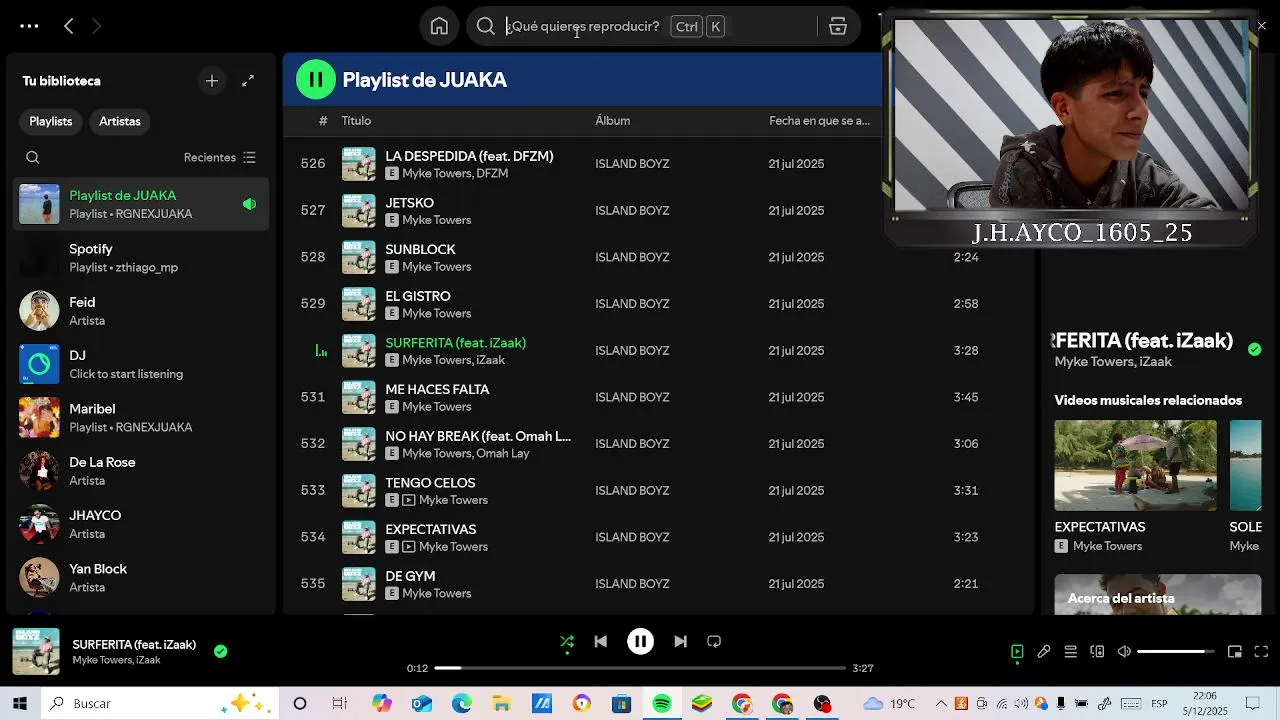Screen dimensions: 1280x720
Task: Open artist Feid in library
Action: coord(141,311)
